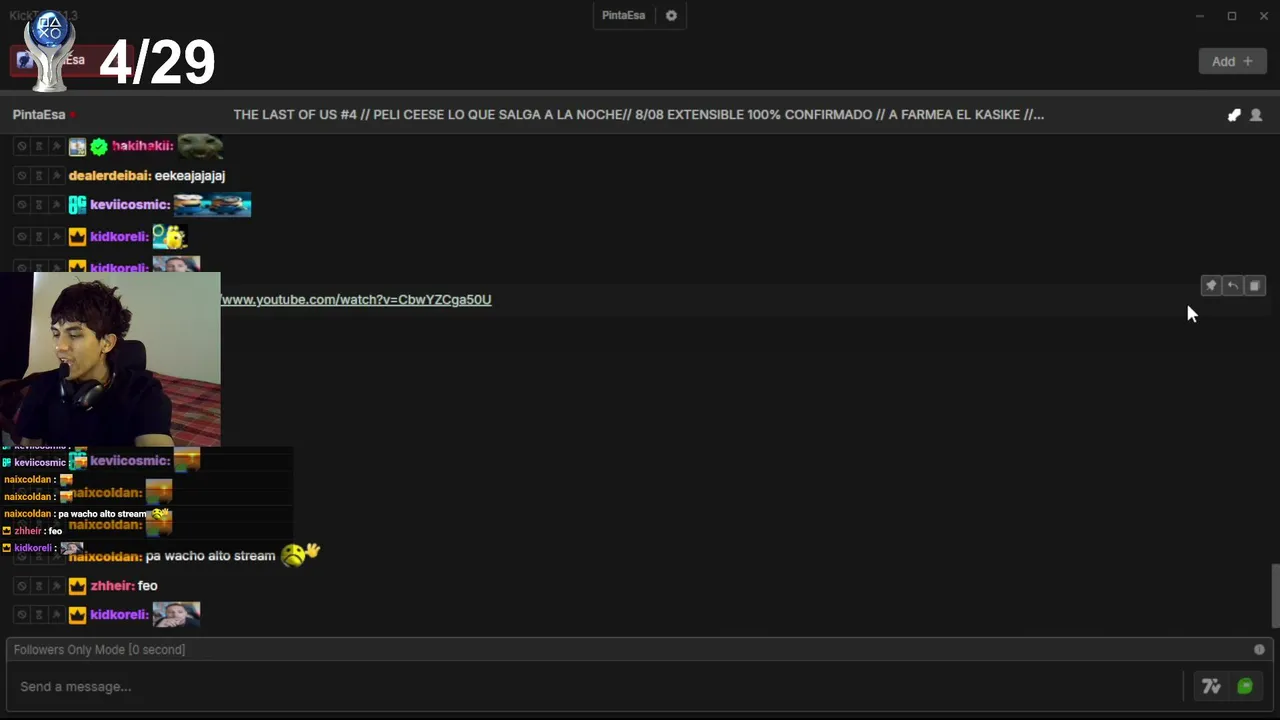
Task: Click the hourglass timeout icon on dealerdeibai's row
Action: click(39, 176)
